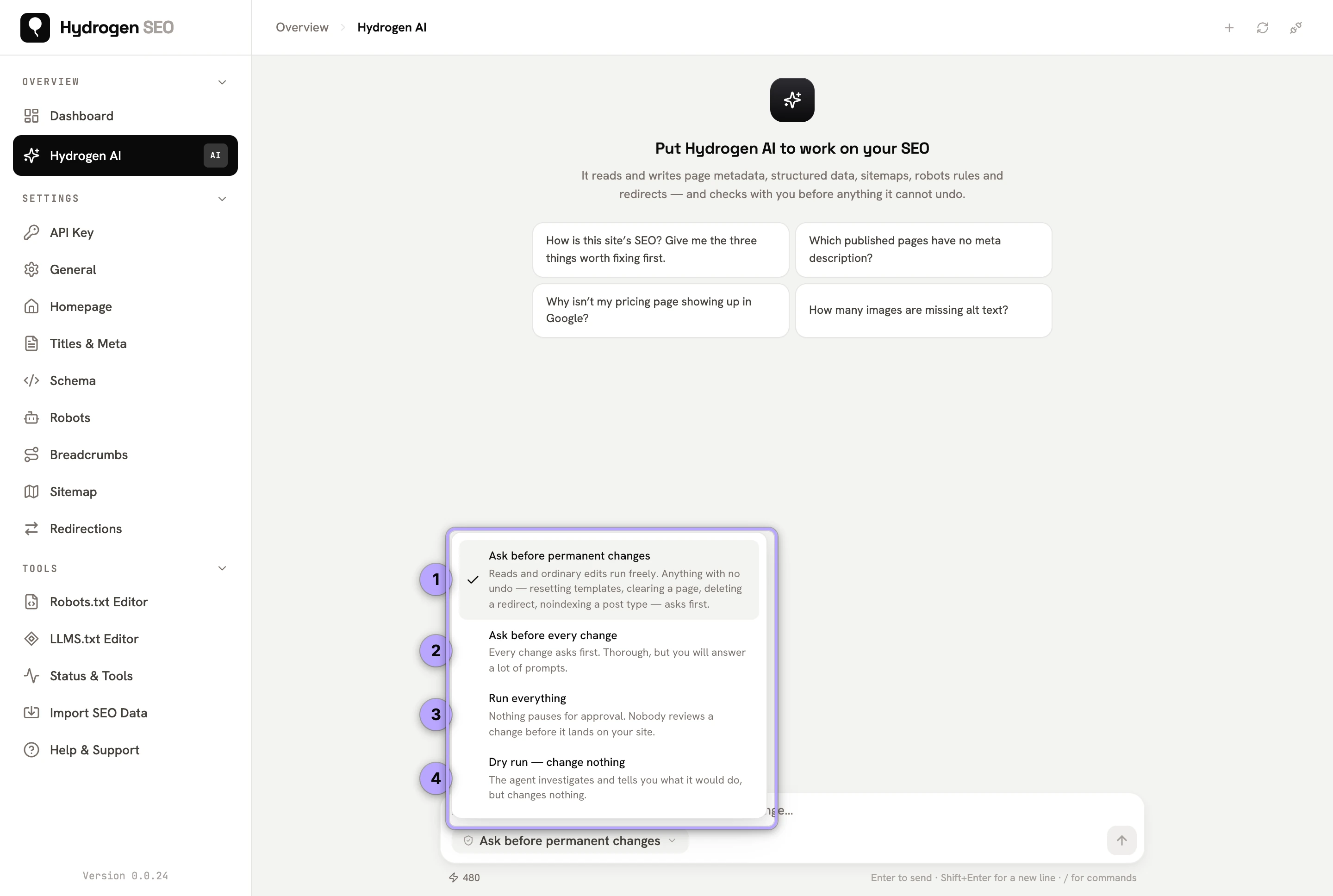
Task: Click the map icon beside Sitemap
Action: (31, 492)
